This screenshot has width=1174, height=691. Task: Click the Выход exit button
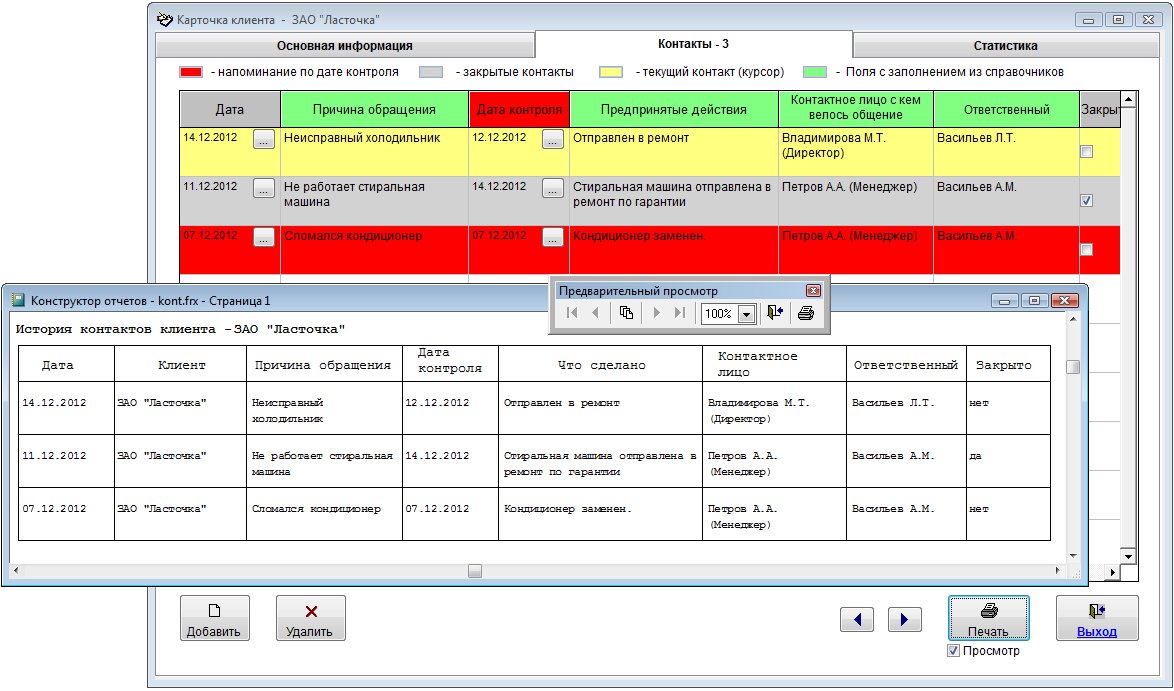(1096, 618)
